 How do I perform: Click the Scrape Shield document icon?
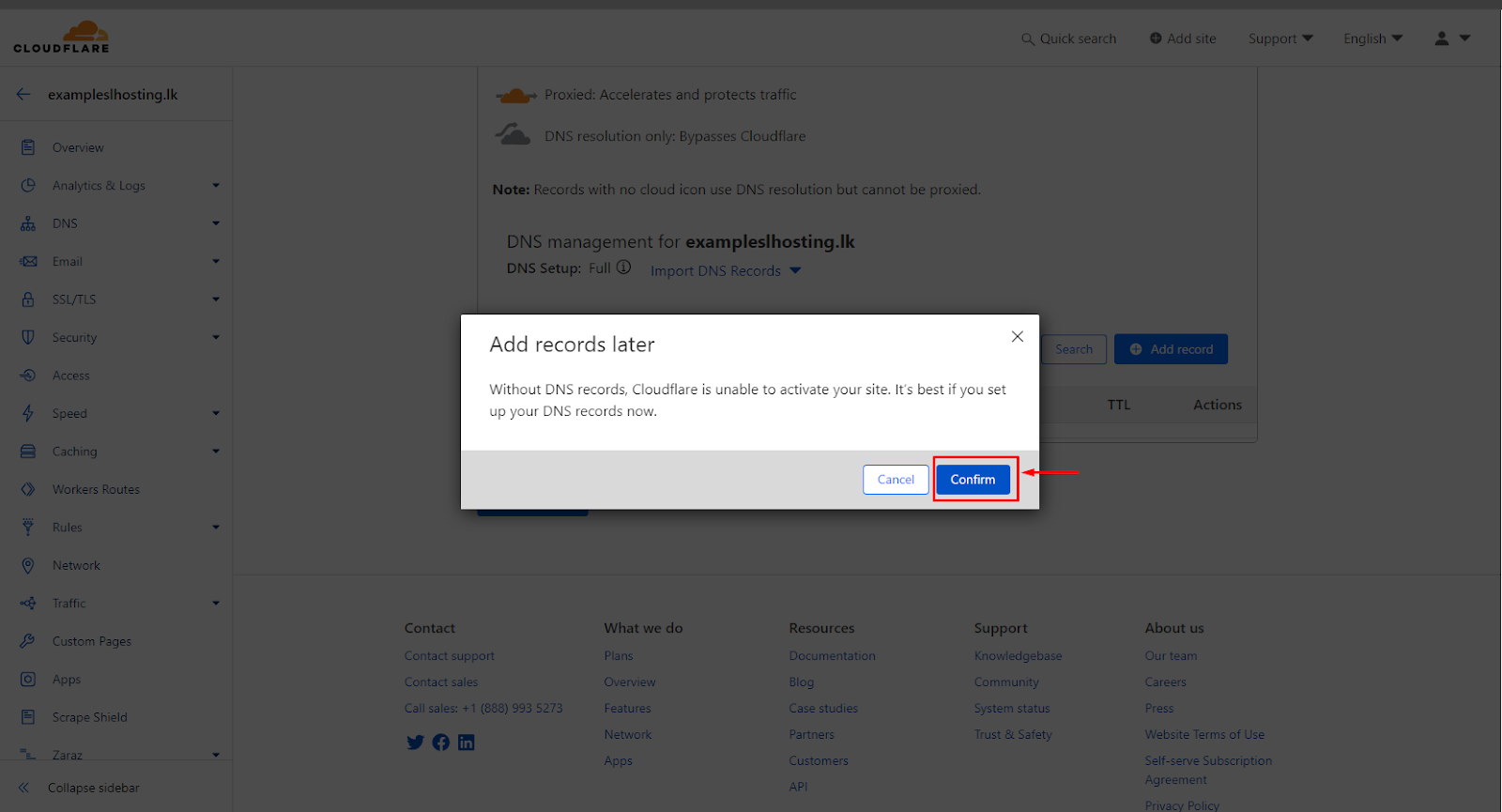click(28, 717)
